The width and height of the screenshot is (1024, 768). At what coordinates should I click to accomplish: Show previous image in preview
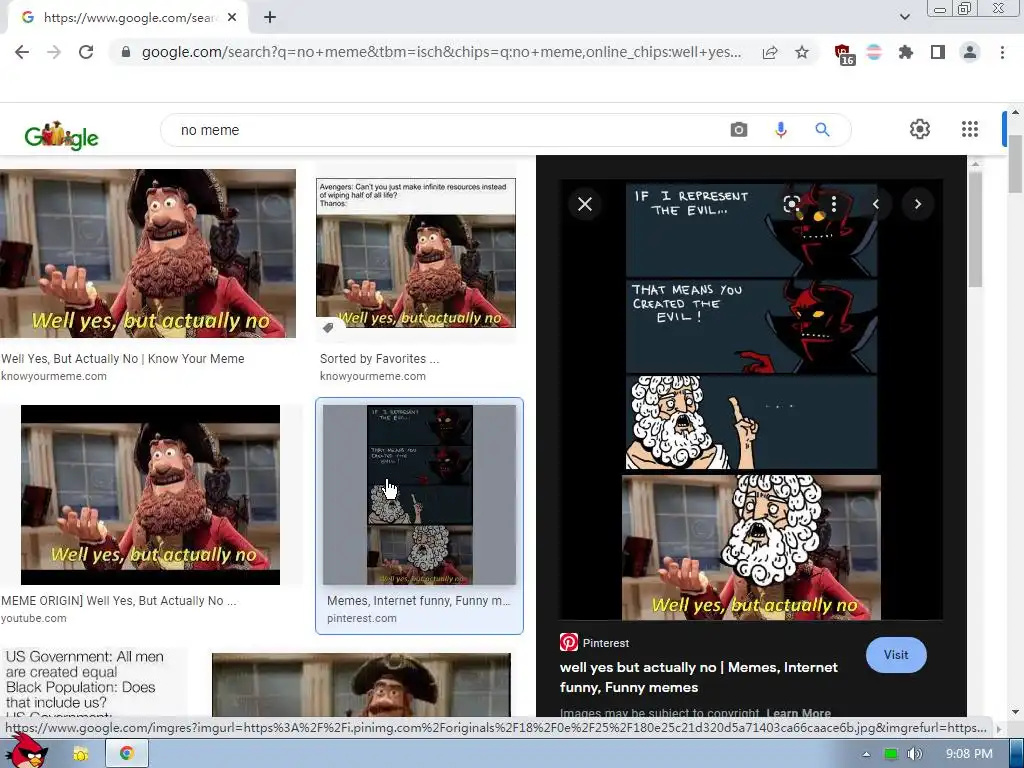click(x=876, y=204)
